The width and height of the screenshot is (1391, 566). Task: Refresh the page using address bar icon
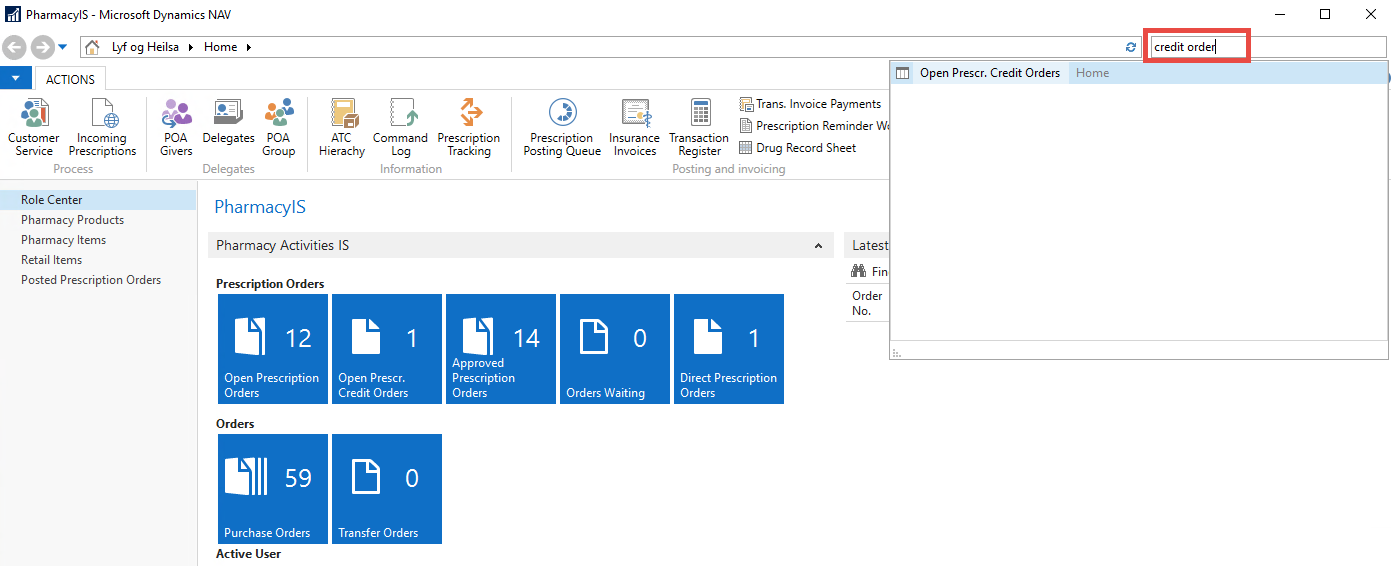point(1131,47)
